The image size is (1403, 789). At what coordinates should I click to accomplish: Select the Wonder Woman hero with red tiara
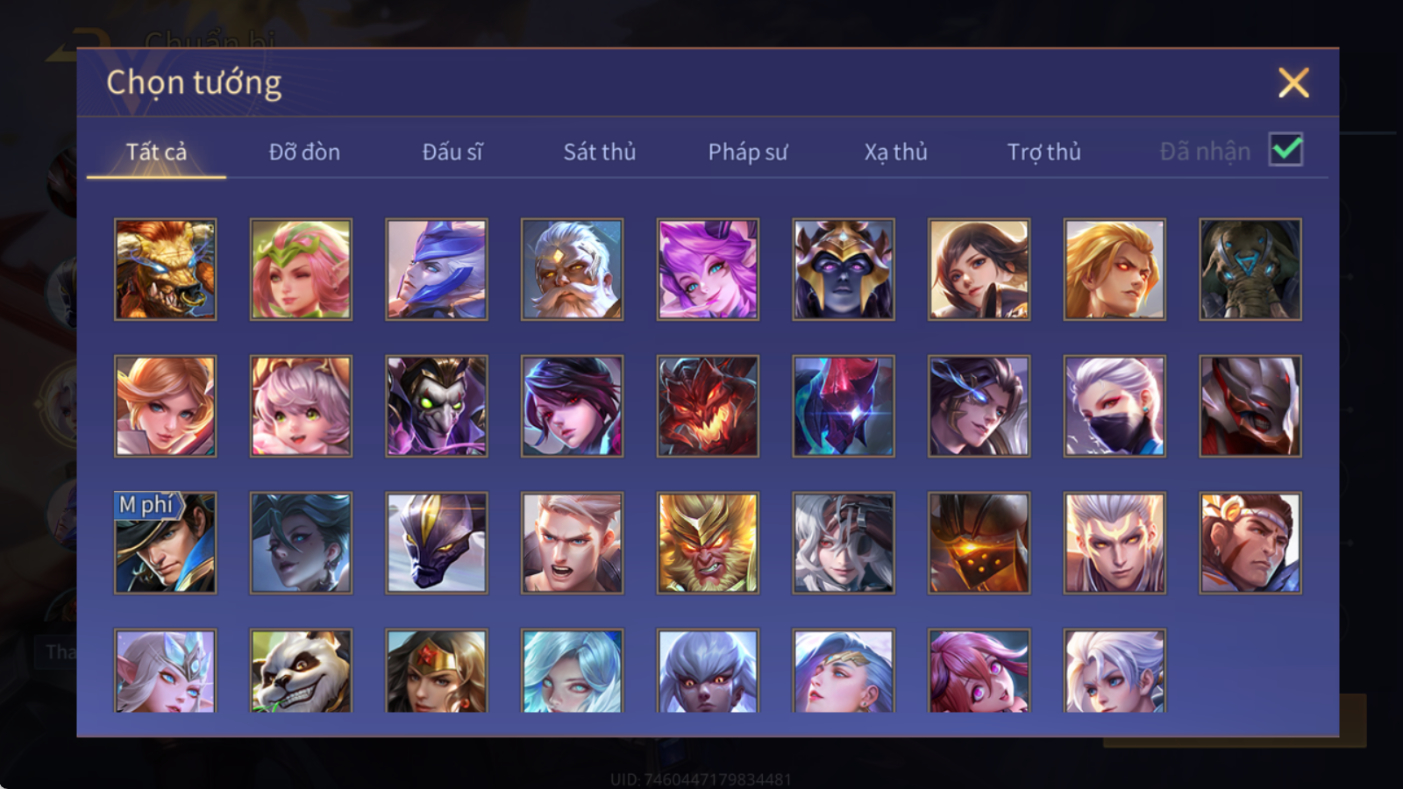click(437, 671)
